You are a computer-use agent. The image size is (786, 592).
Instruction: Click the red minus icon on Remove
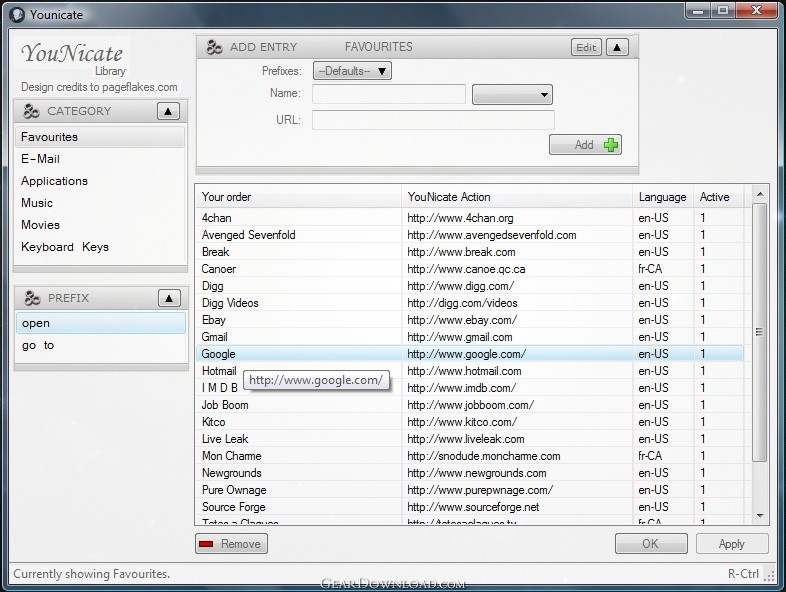pyautogui.click(x=206, y=544)
